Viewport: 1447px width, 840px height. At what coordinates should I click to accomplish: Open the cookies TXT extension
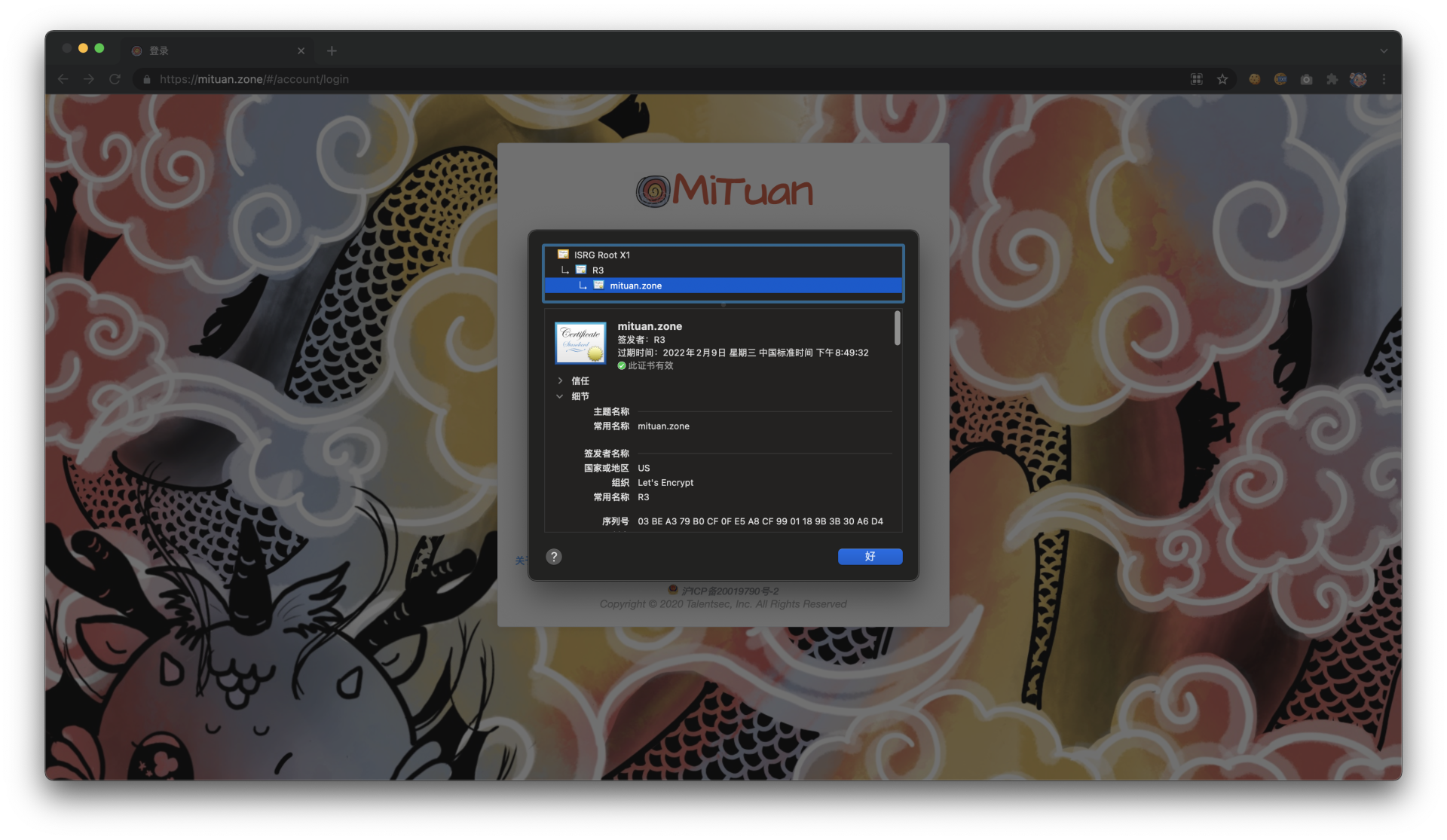1280,79
